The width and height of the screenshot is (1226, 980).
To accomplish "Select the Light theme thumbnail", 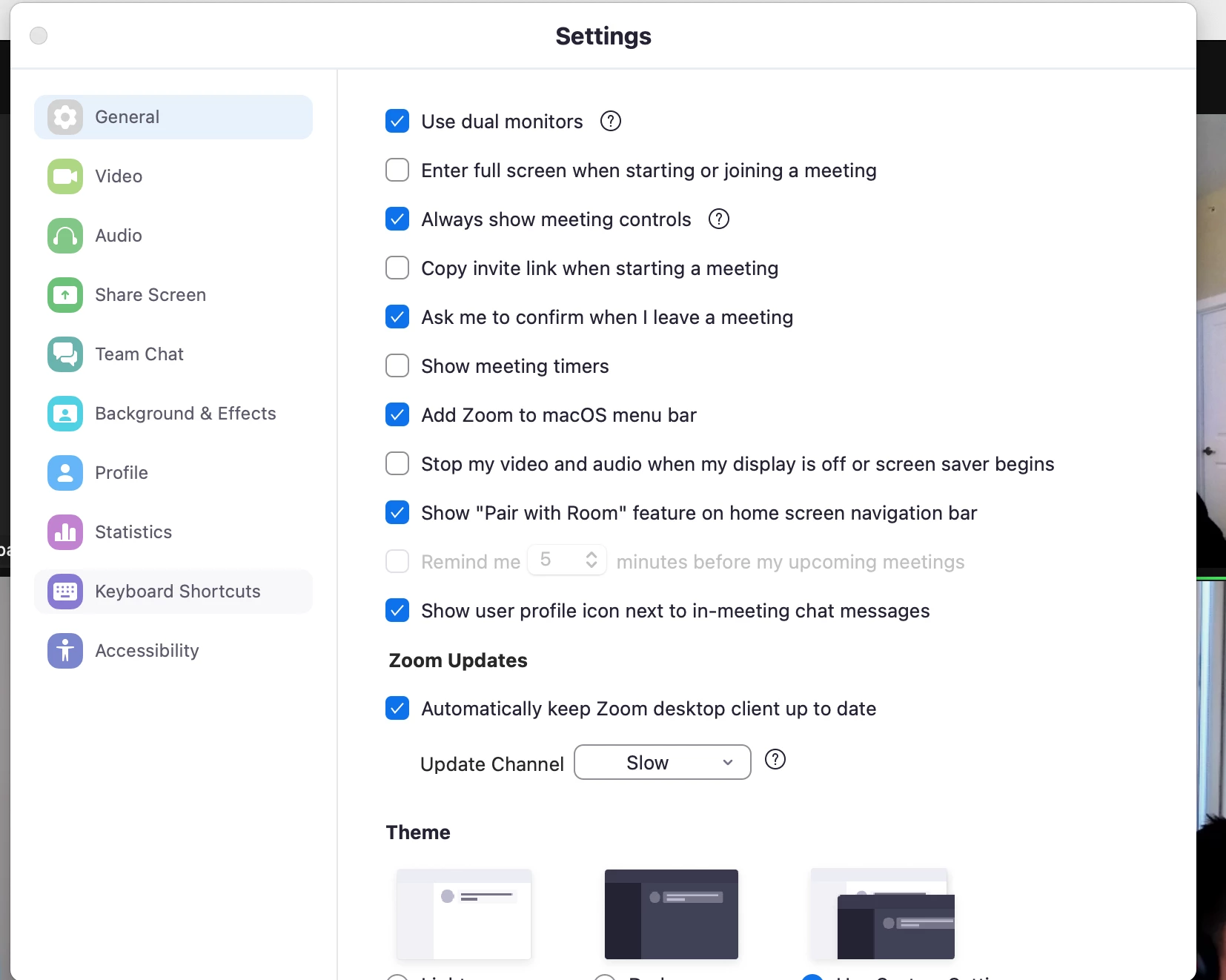I will (464, 914).
